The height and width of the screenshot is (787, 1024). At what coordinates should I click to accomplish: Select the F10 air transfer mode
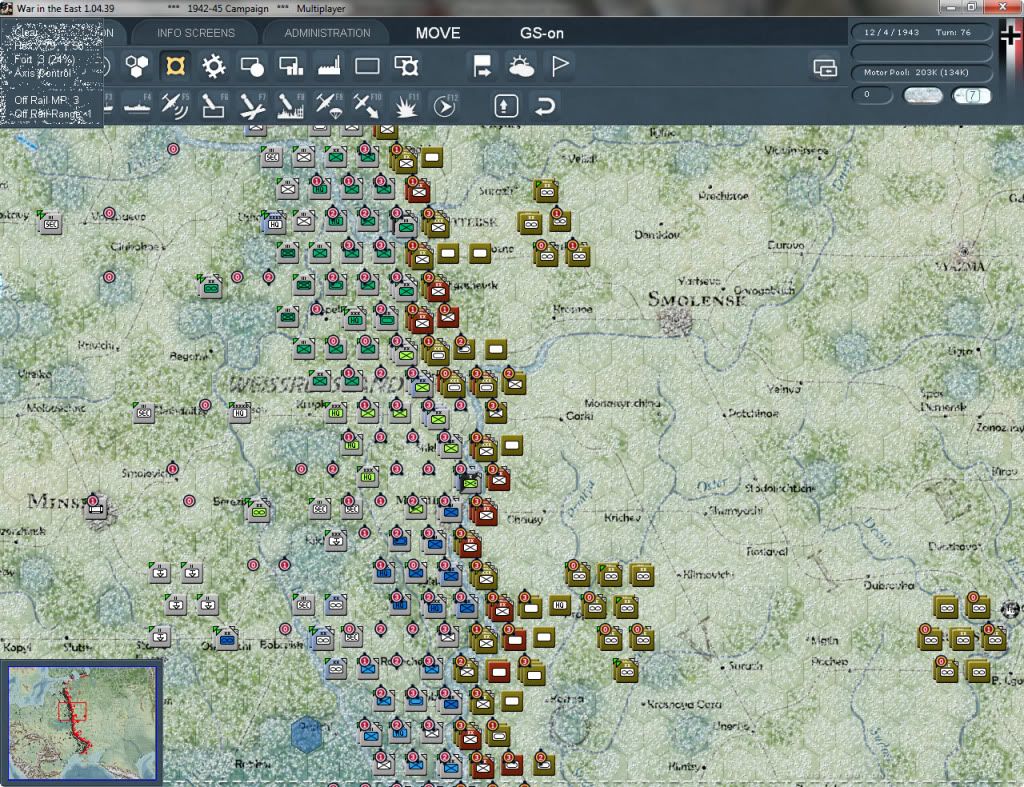pos(367,105)
